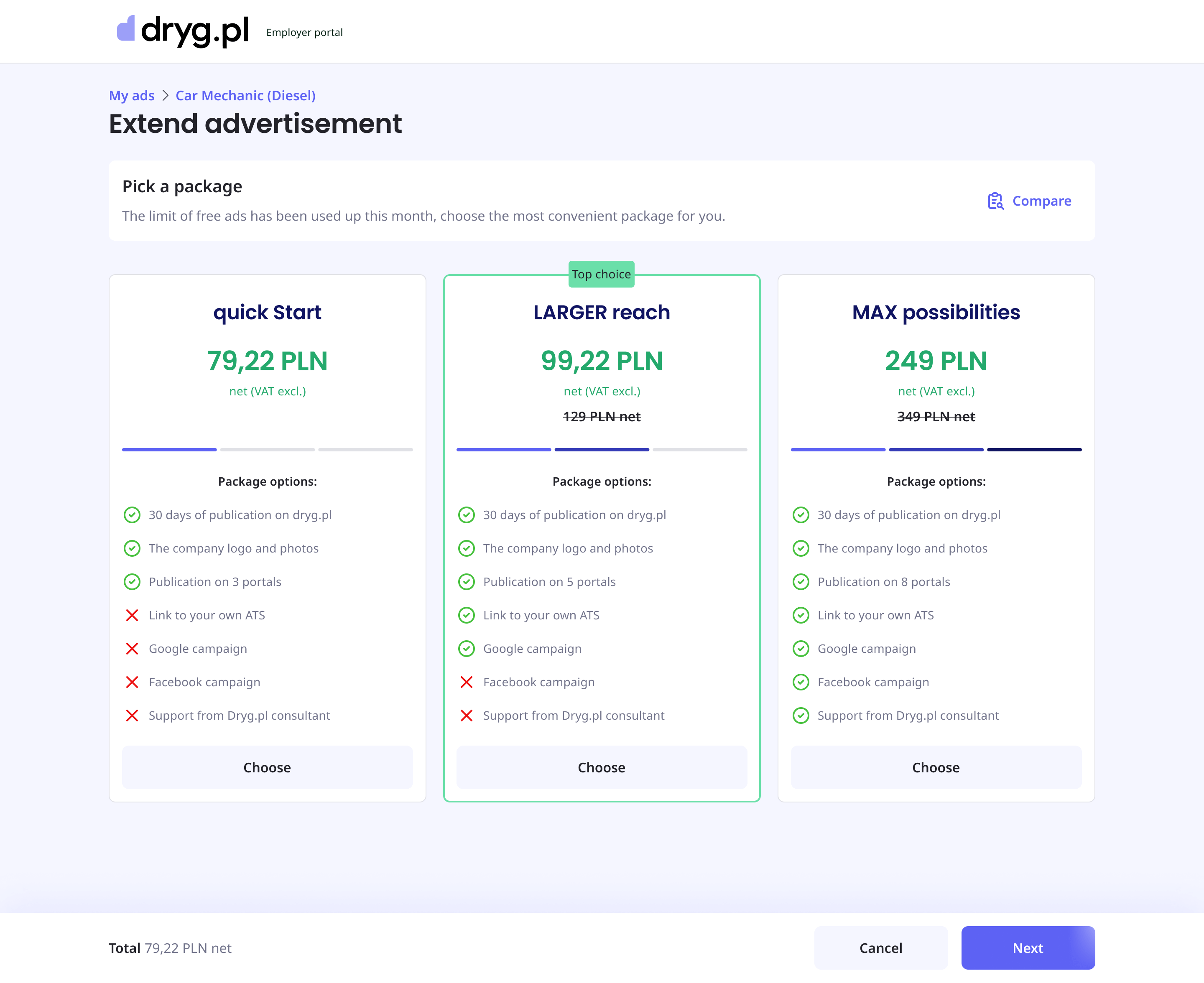The height and width of the screenshot is (983, 1204).
Task: Click the Total 79,22 PLN net summary
Action: point(170,948)
